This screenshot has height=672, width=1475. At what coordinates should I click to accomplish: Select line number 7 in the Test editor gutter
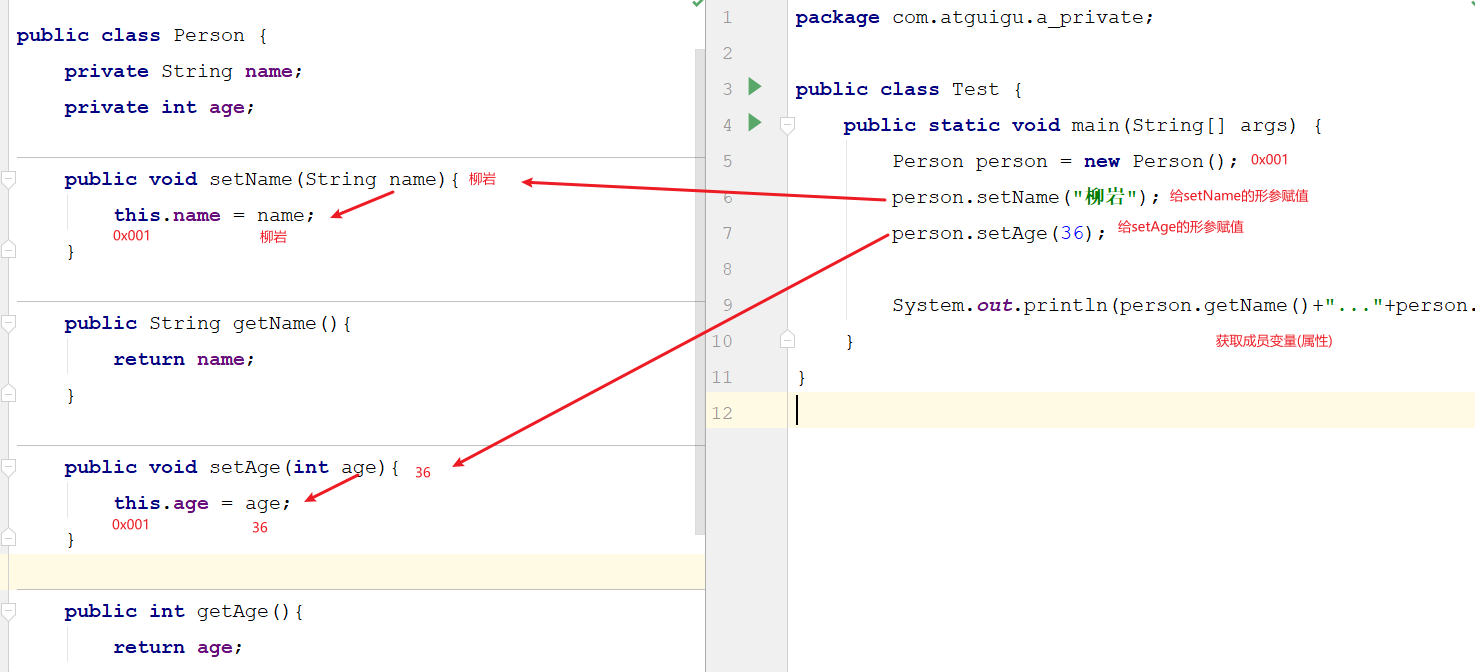tap(726, 233)
